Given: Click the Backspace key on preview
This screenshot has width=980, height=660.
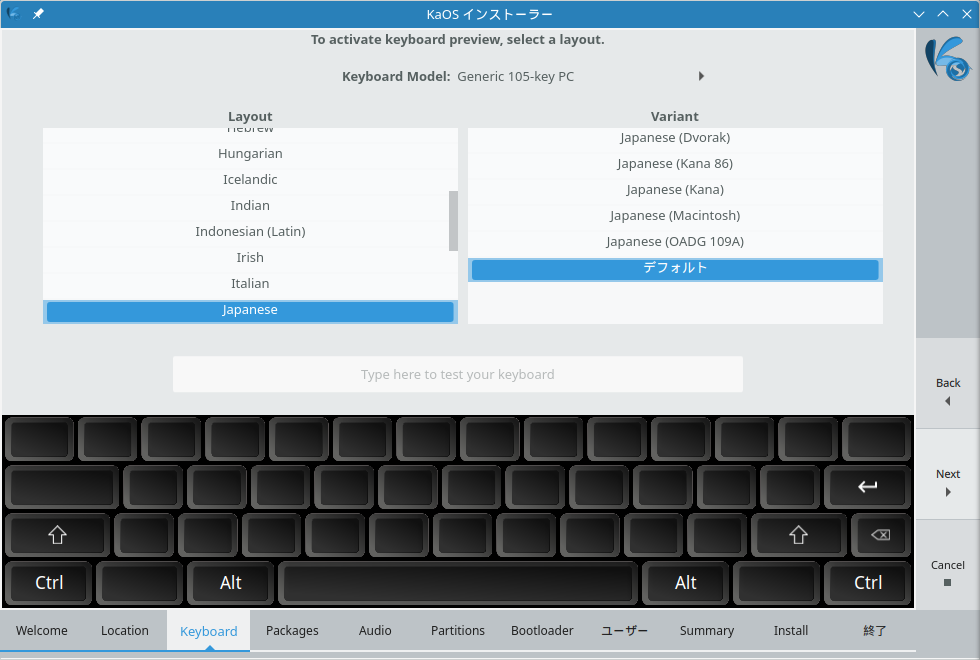Looking at the screenshot, I should click(x=880, y=535).
